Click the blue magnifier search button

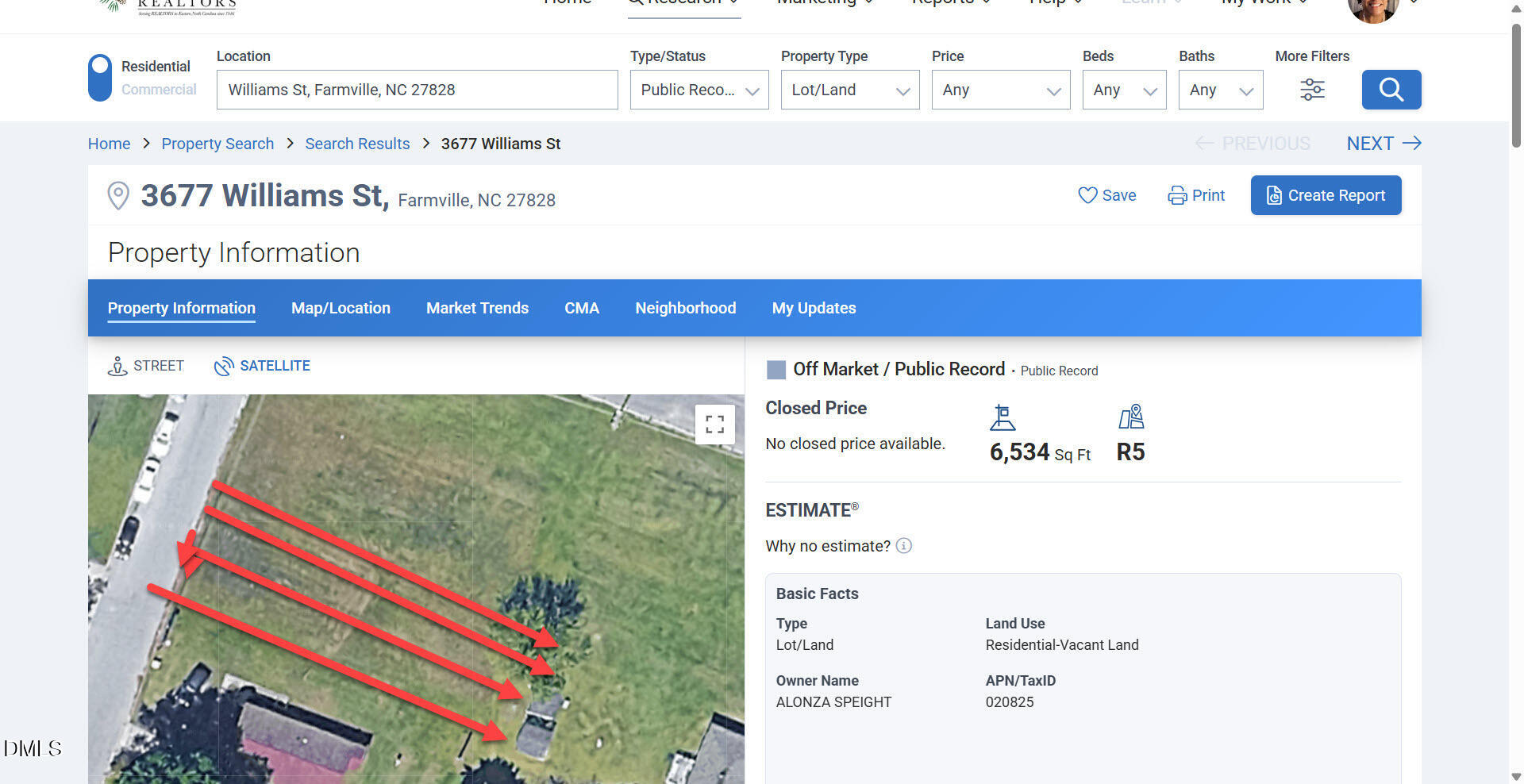coord(1391,90)
